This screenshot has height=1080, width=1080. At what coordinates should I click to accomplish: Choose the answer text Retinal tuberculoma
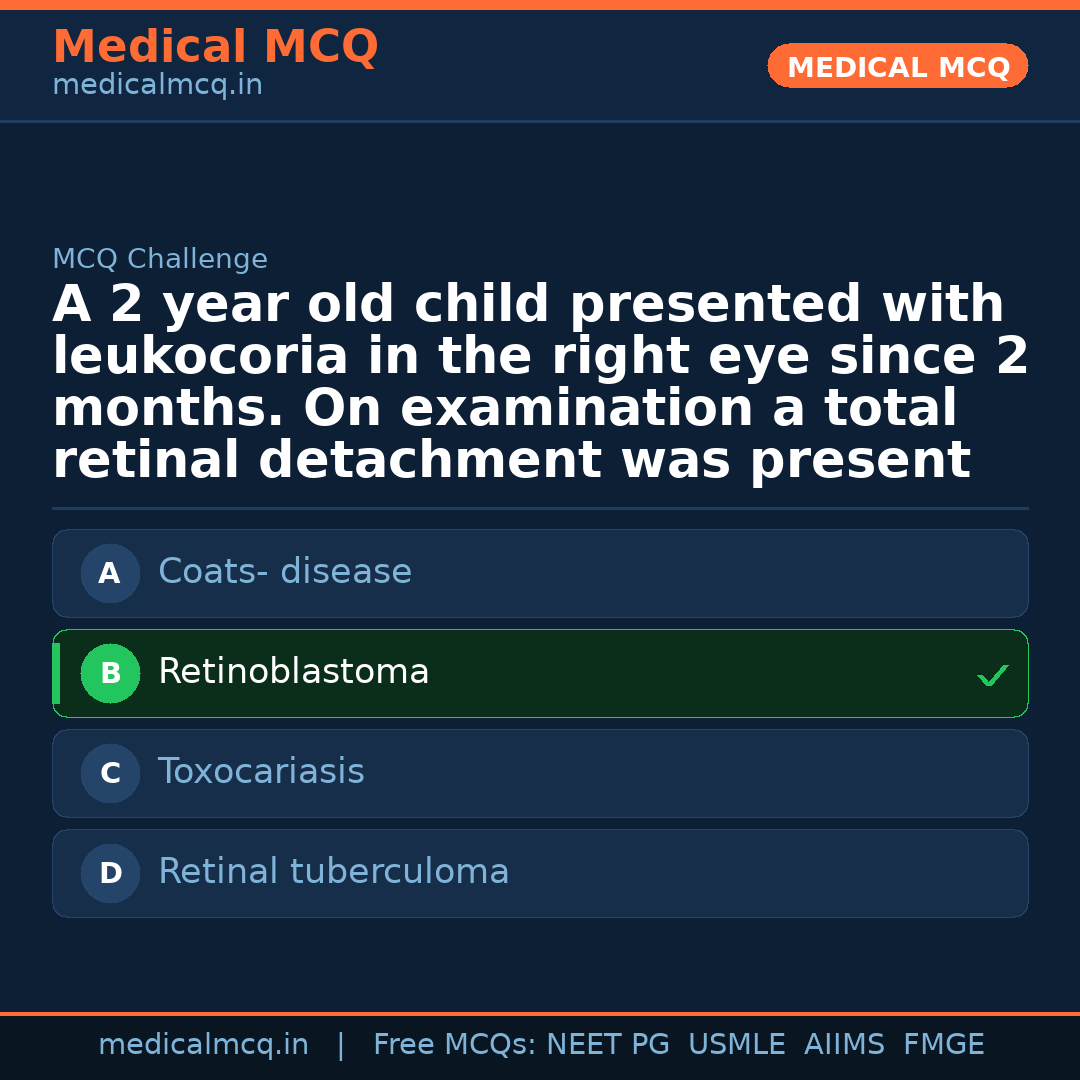[334, 872]
